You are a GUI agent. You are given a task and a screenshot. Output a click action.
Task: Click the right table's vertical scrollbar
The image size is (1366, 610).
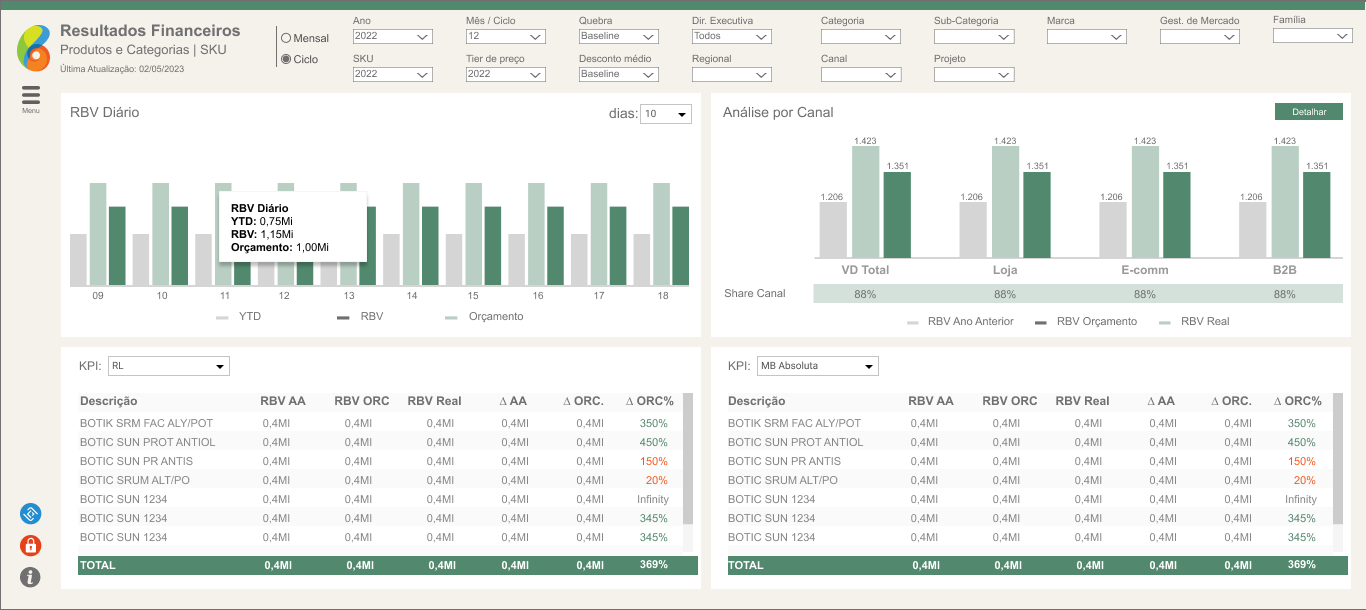coord(1338,457)
